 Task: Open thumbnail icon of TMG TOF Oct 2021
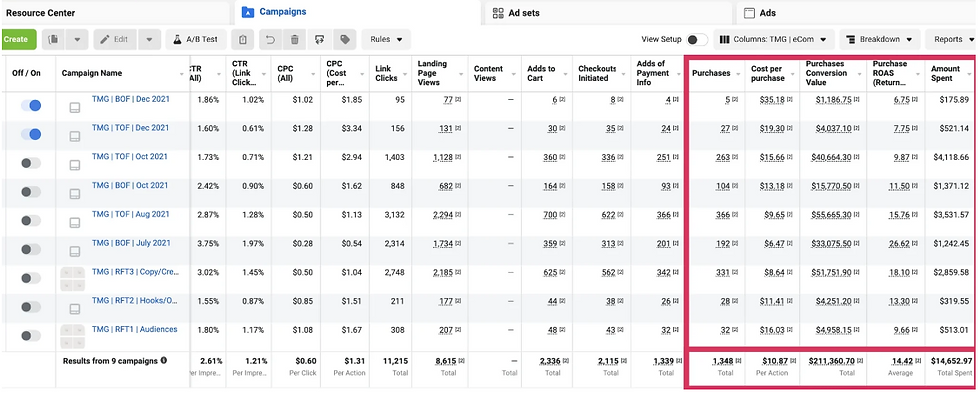(x=74, y=166)
